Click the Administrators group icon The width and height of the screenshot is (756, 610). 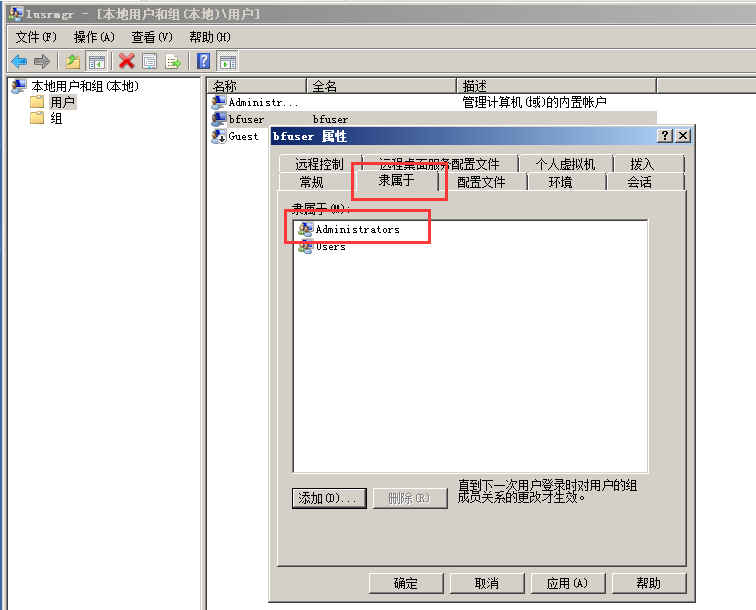coord(305,230)
